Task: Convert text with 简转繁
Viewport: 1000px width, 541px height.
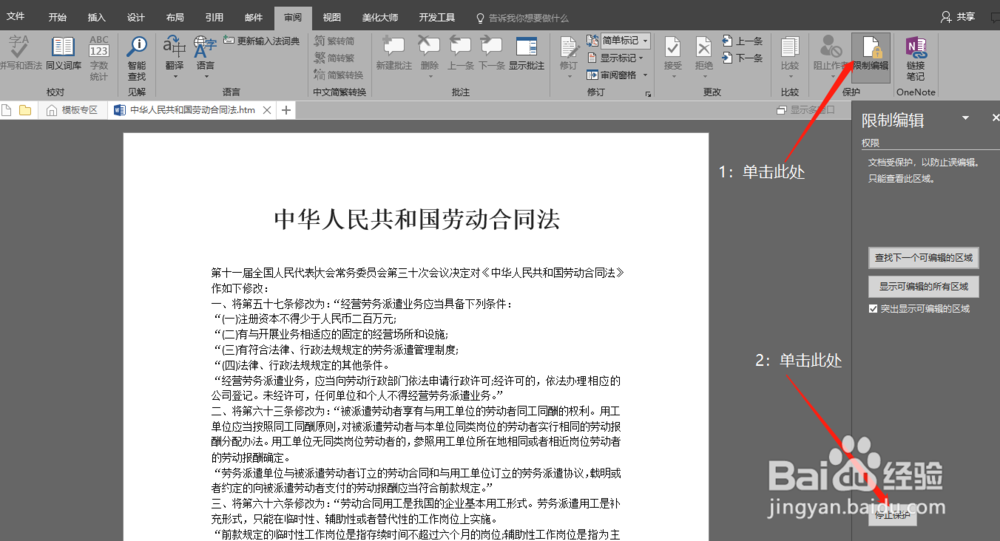Action: 334,58
